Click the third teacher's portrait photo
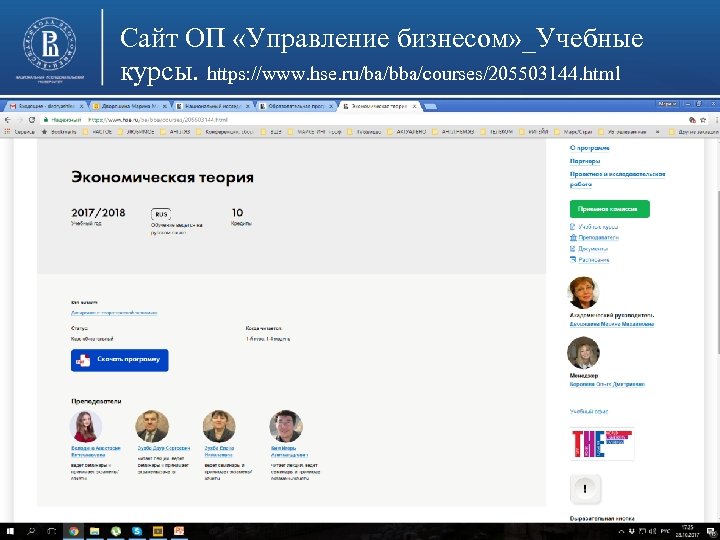This screenshot has width=720, height=540. 219,427
